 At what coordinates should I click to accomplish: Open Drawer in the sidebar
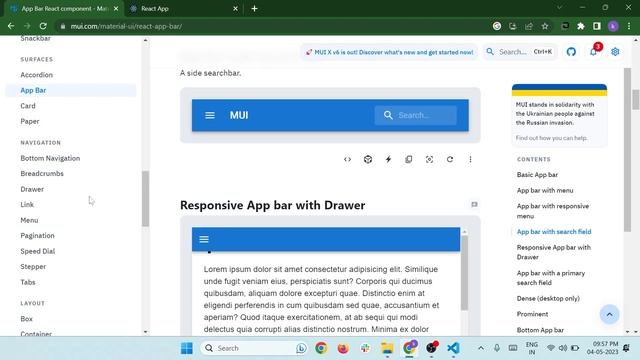pos(32,189)
